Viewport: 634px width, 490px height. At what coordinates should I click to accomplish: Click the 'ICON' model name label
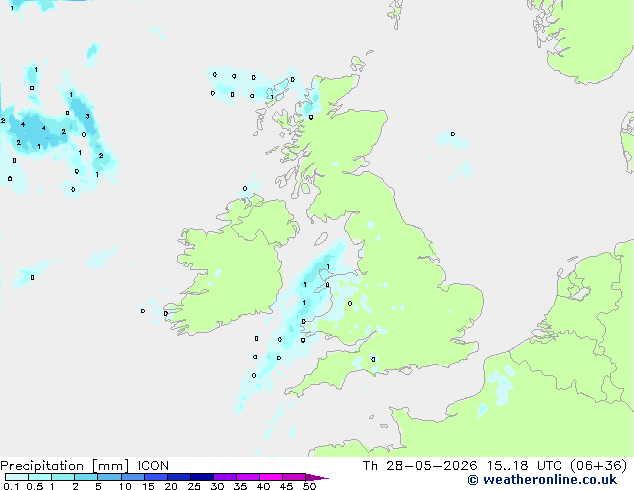coord(153,466)
